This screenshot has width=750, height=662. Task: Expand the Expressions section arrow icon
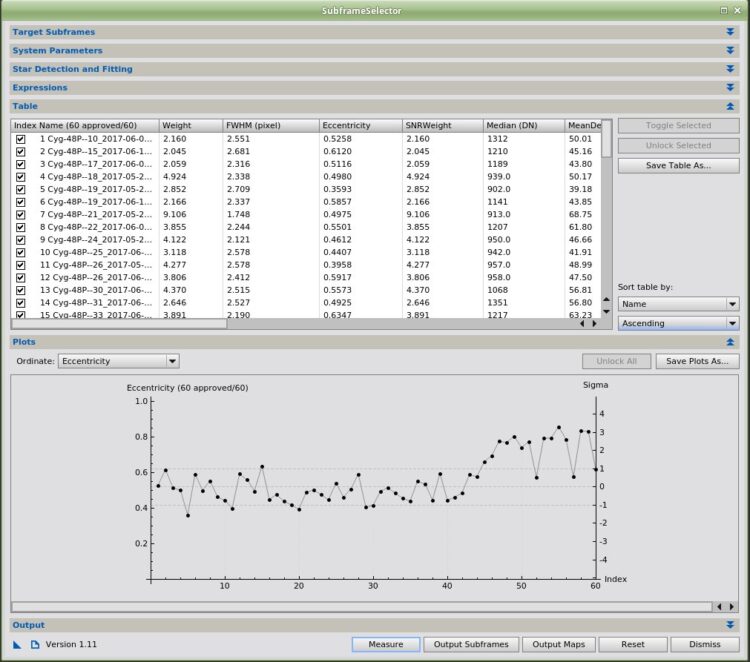(730, 88)
